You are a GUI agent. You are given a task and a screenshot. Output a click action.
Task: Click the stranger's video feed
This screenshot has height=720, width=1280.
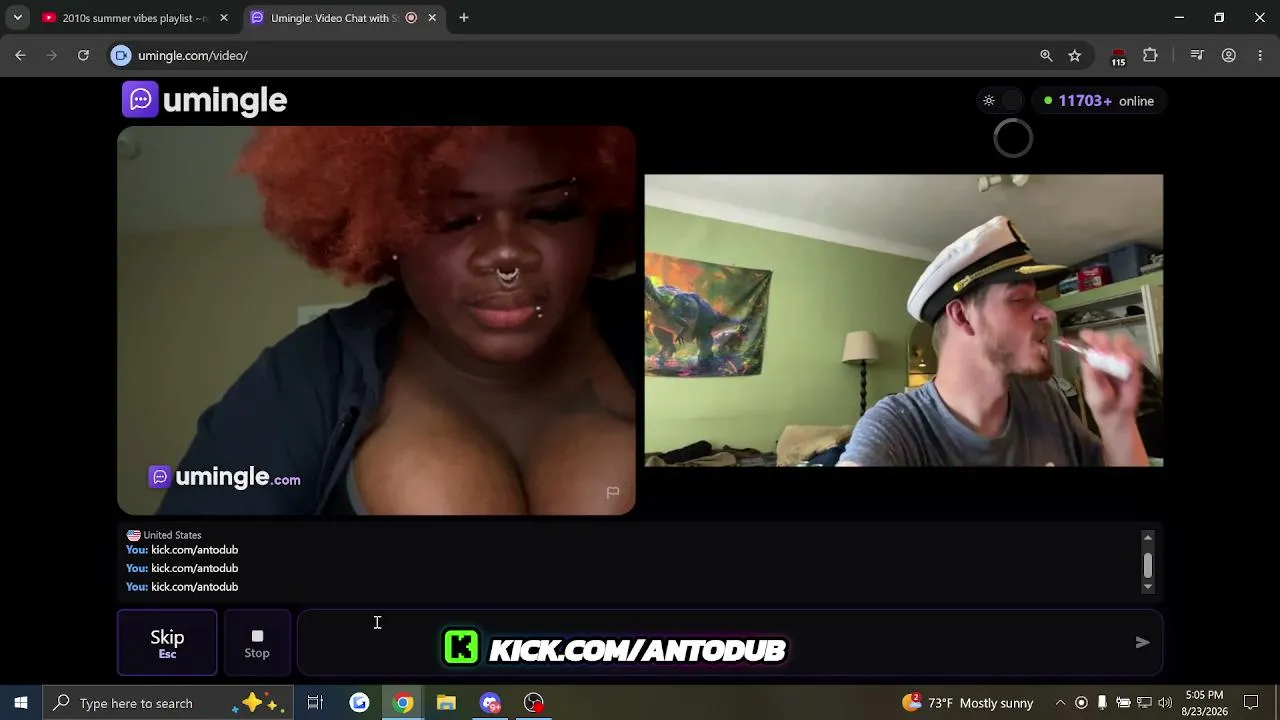376,321
